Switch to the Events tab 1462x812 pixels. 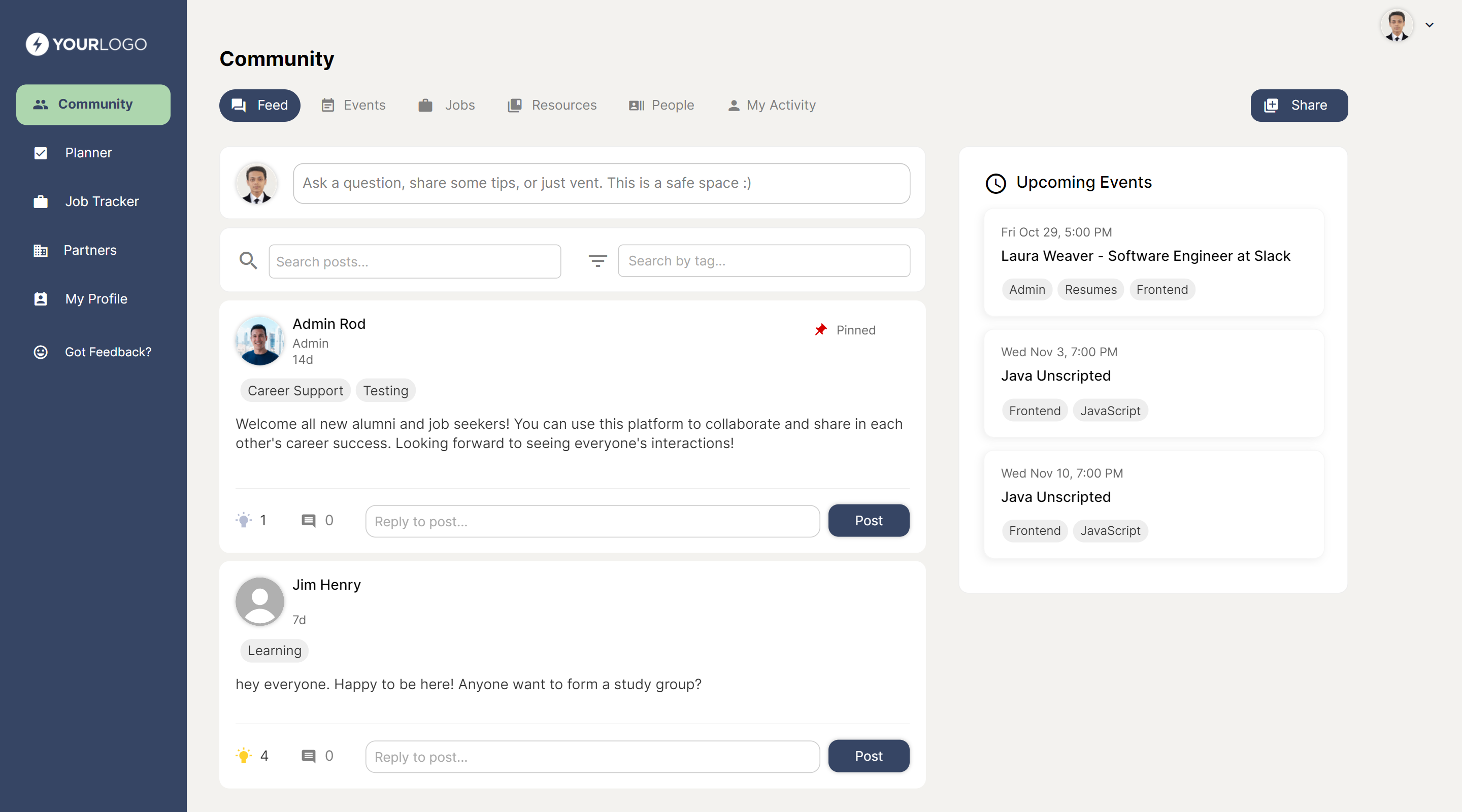[354, 105]
